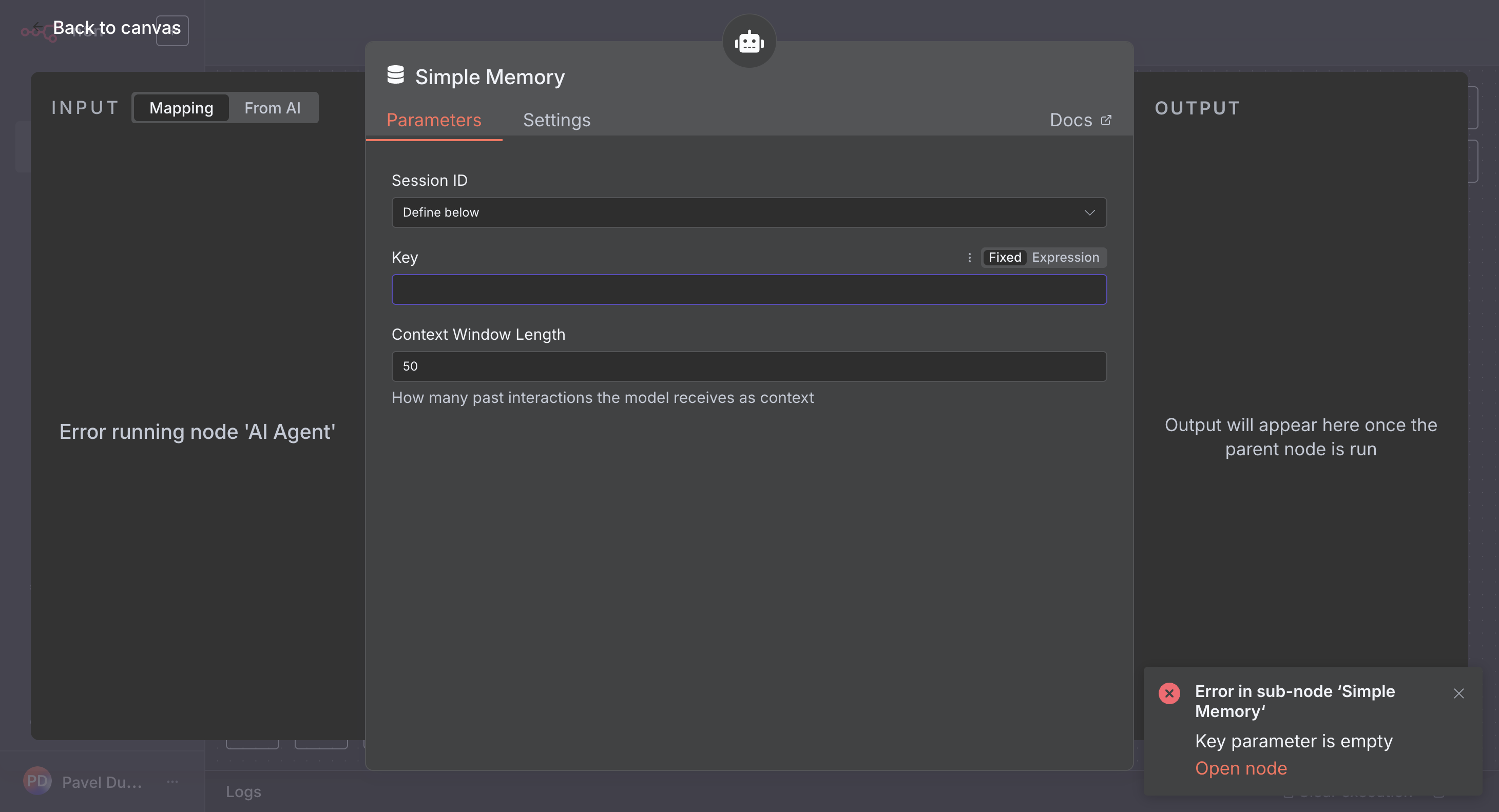
Task: Click the red error notification icon
Action: 1169,693
